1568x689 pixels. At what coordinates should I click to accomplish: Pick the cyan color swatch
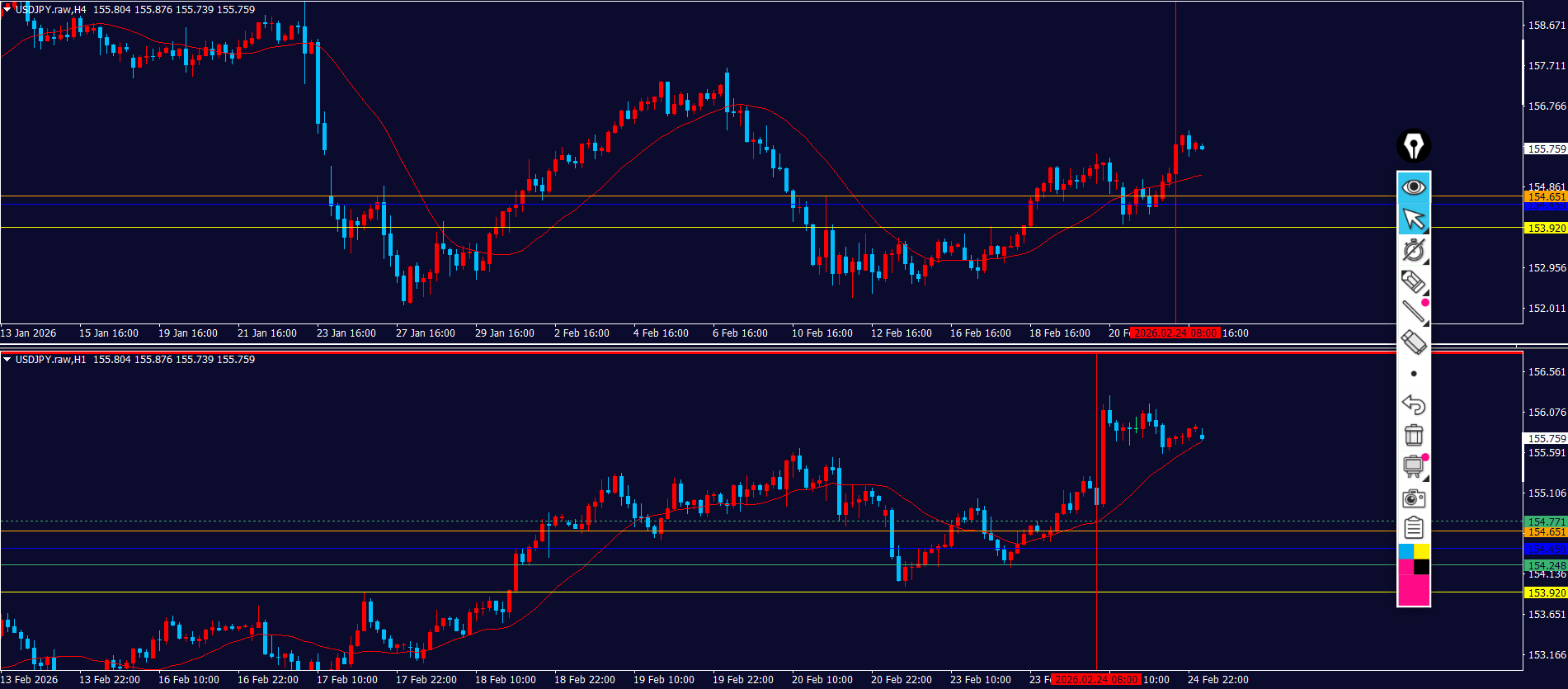click(1406, 551)
